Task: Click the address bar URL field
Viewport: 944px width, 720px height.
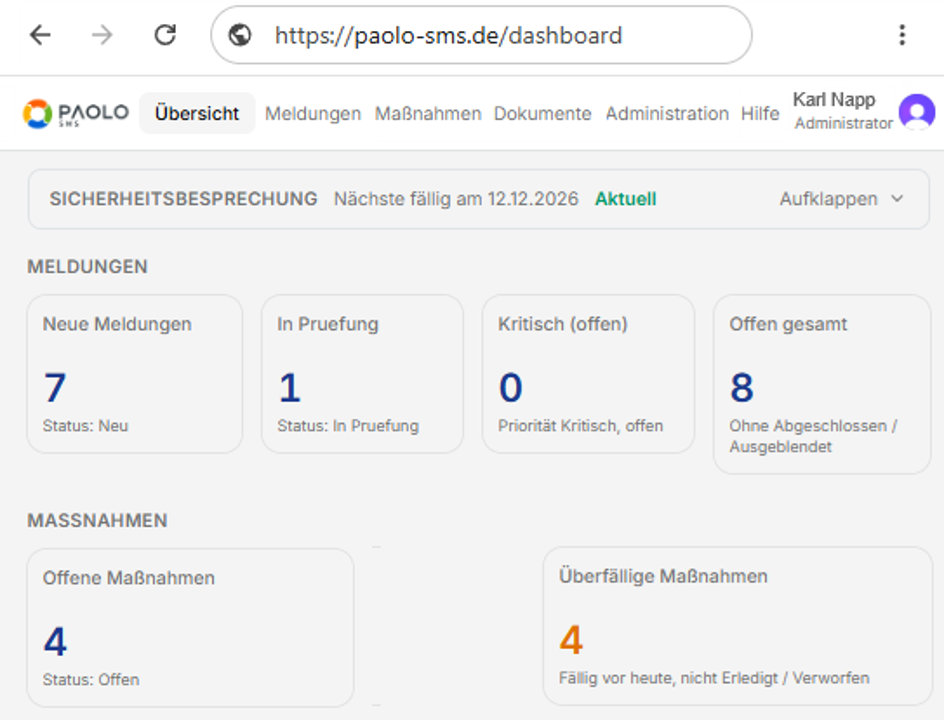Action: [x=481, y=35]
